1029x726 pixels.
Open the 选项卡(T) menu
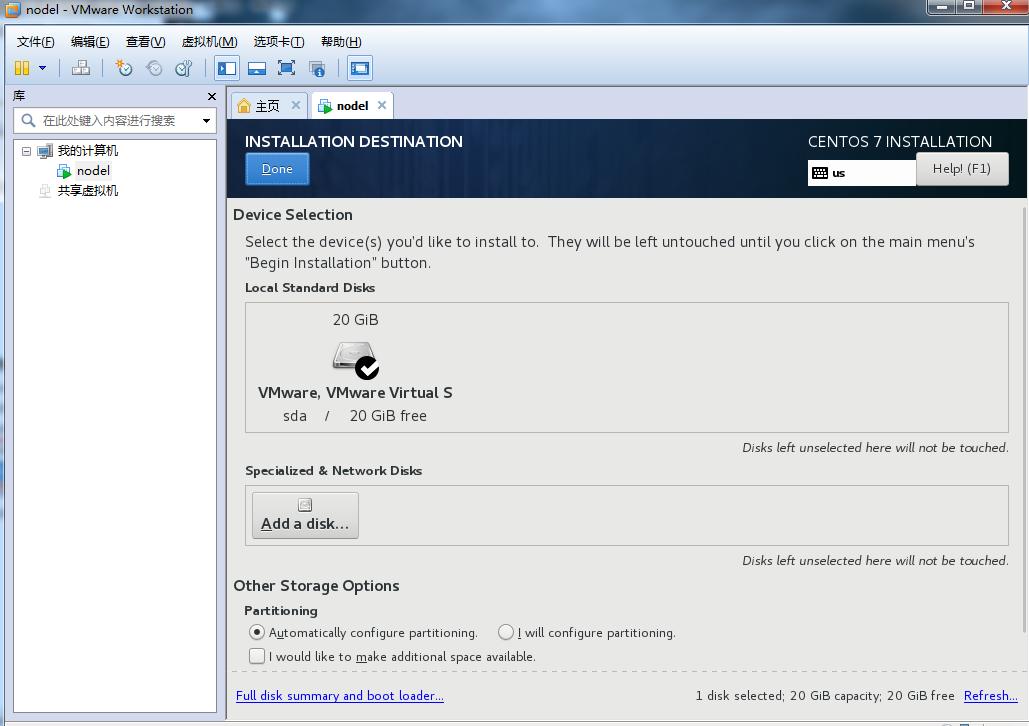click(x=279, y=42)
